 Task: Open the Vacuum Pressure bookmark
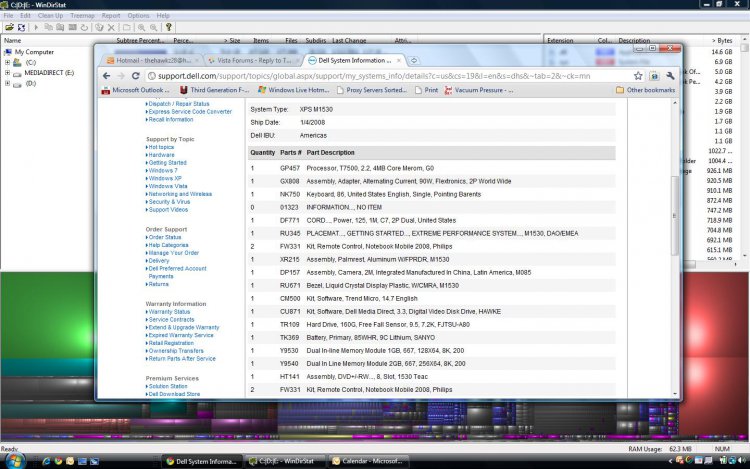(478, 90)
